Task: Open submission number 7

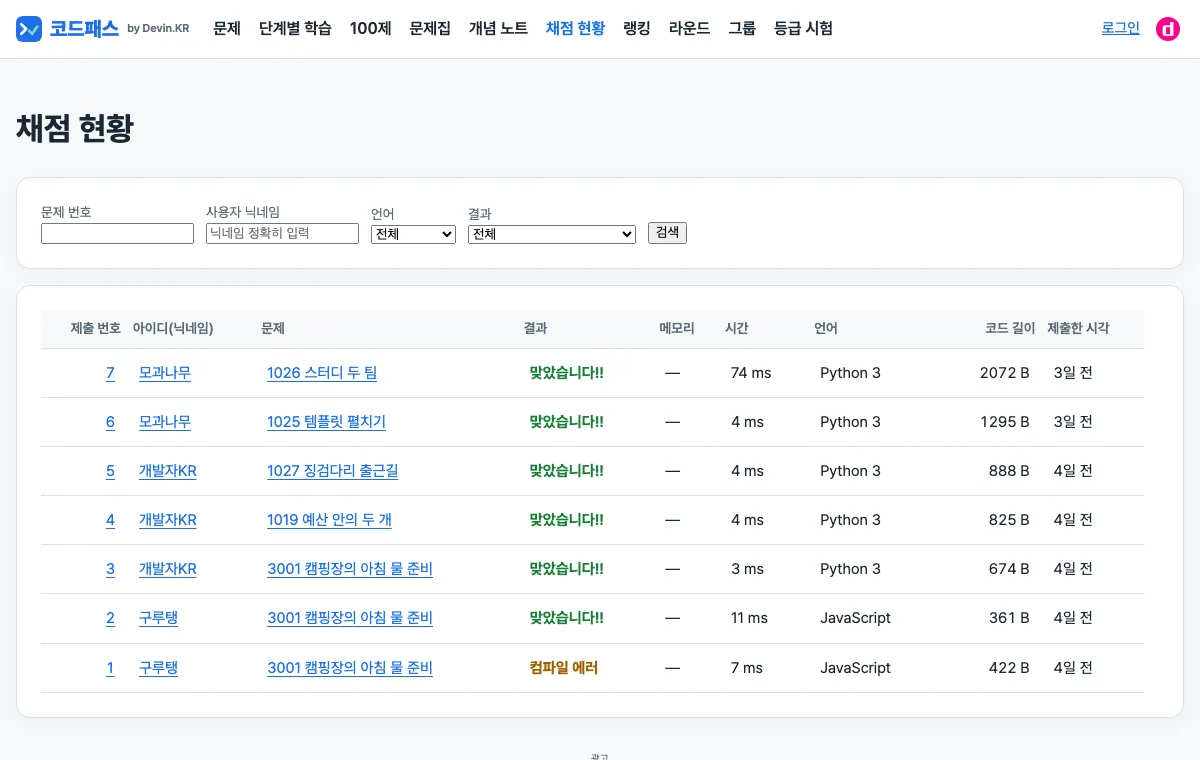Action: point(110,373)
